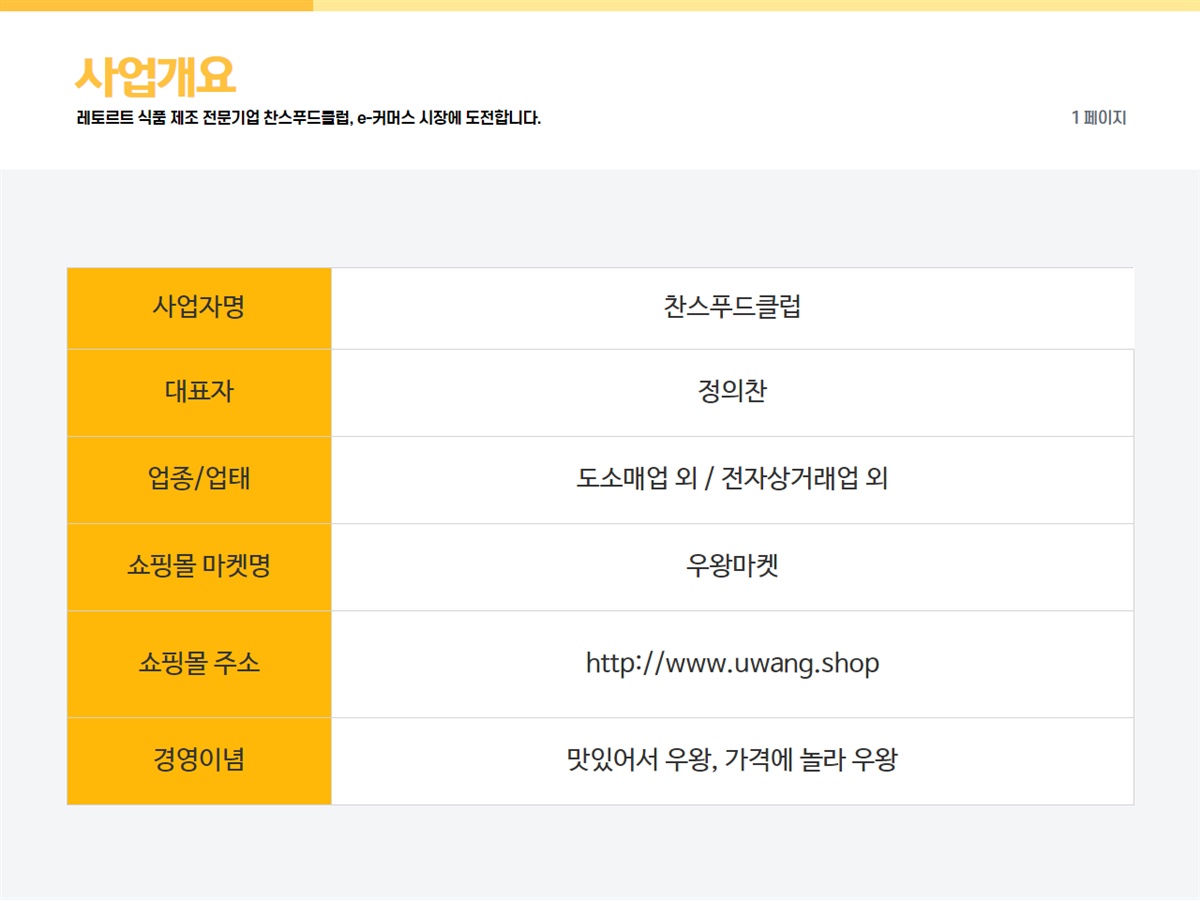Click the 사업개요 heading
The image size is (1200, 900).
[x=155, y=76]
